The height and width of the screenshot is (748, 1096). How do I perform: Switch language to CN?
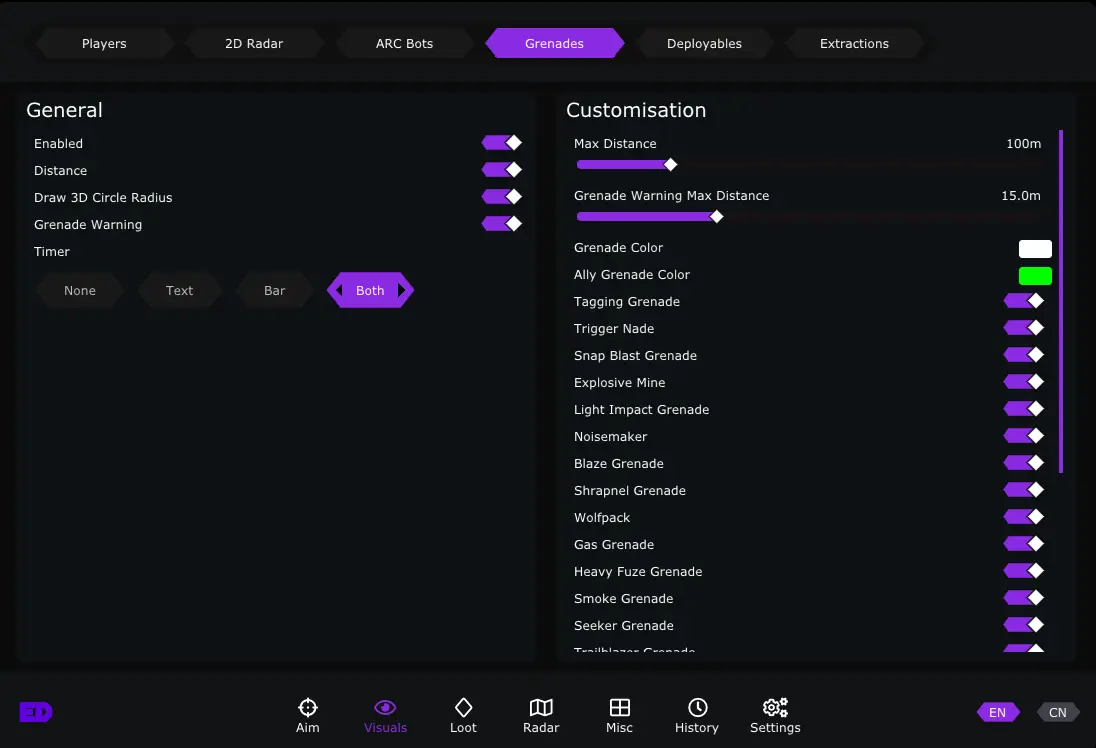click(x=1057, y=713)
